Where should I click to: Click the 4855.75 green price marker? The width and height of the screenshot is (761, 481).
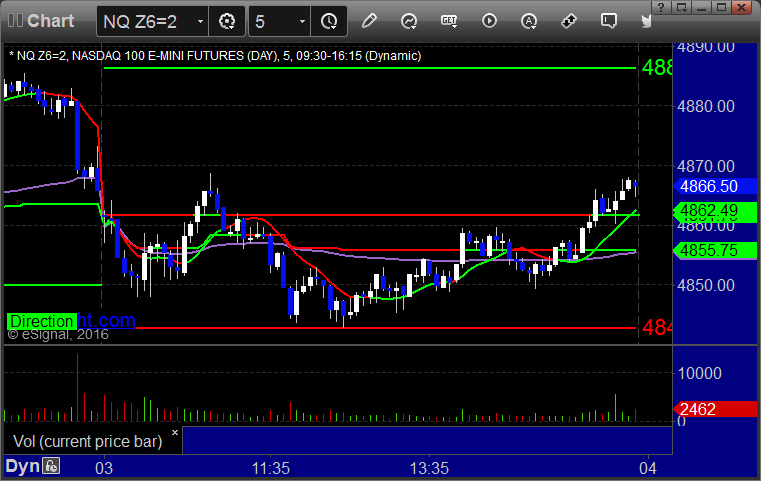point(715,250)
